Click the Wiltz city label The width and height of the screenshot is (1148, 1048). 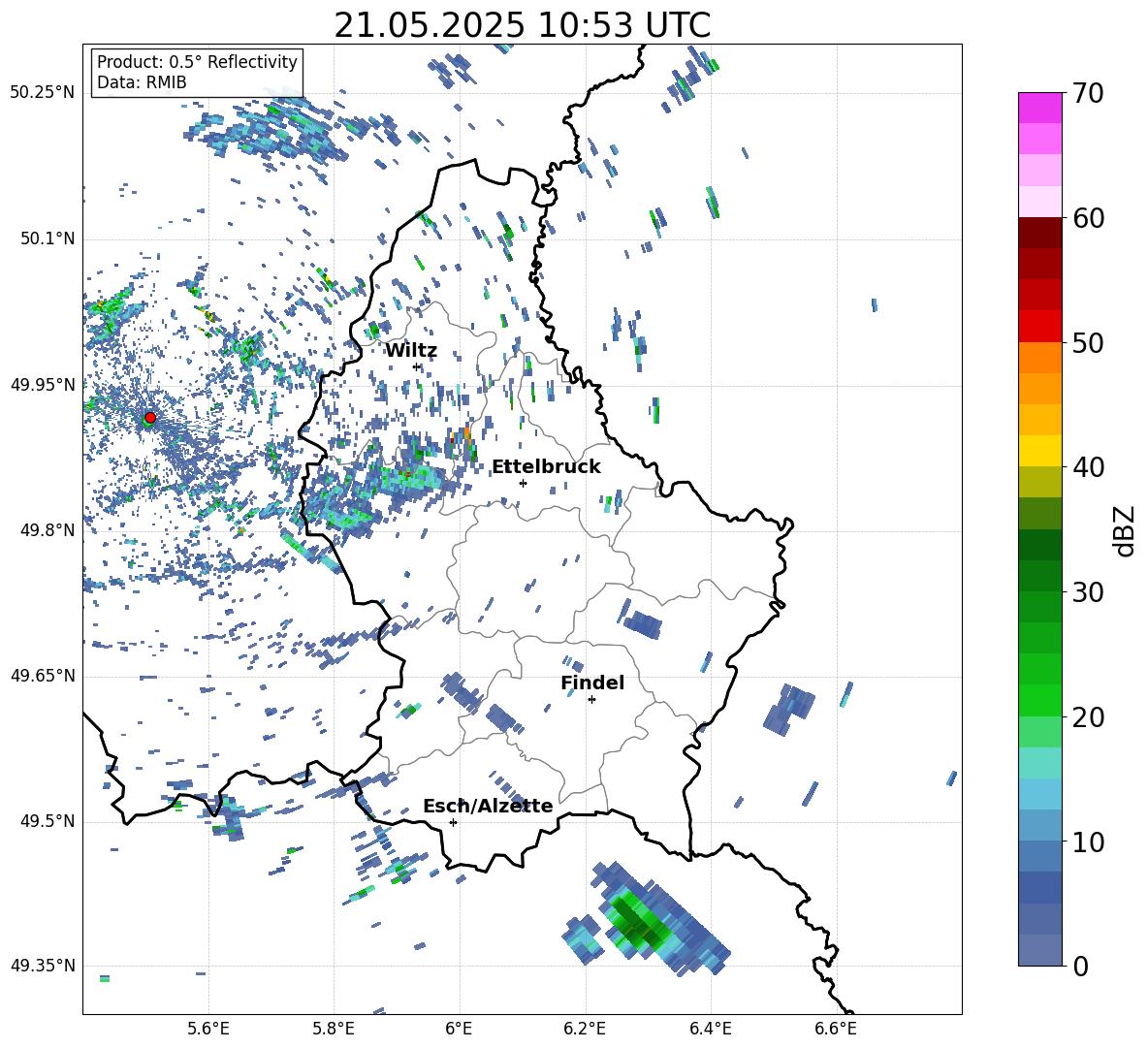coord(411,351)
